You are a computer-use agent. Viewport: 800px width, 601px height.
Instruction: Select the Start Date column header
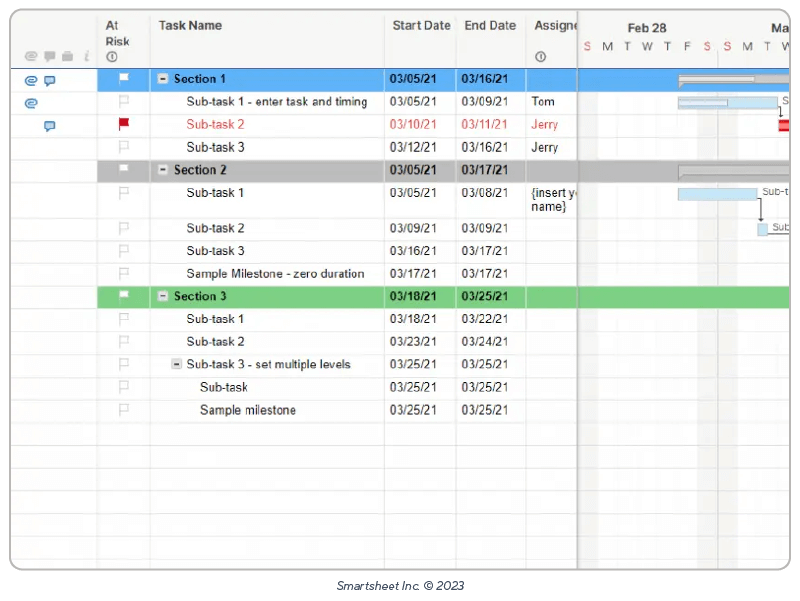coord(420,25)
